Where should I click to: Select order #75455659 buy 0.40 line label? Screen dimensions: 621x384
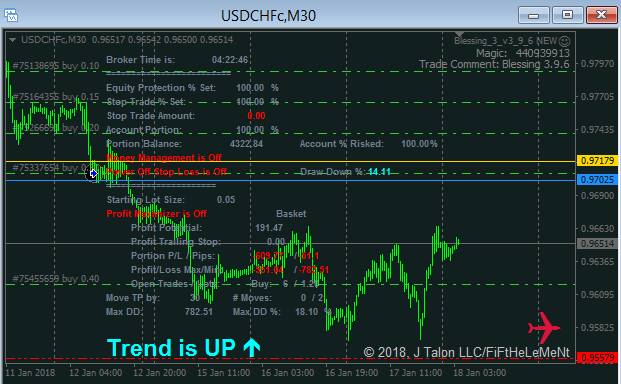pos(55,279)
